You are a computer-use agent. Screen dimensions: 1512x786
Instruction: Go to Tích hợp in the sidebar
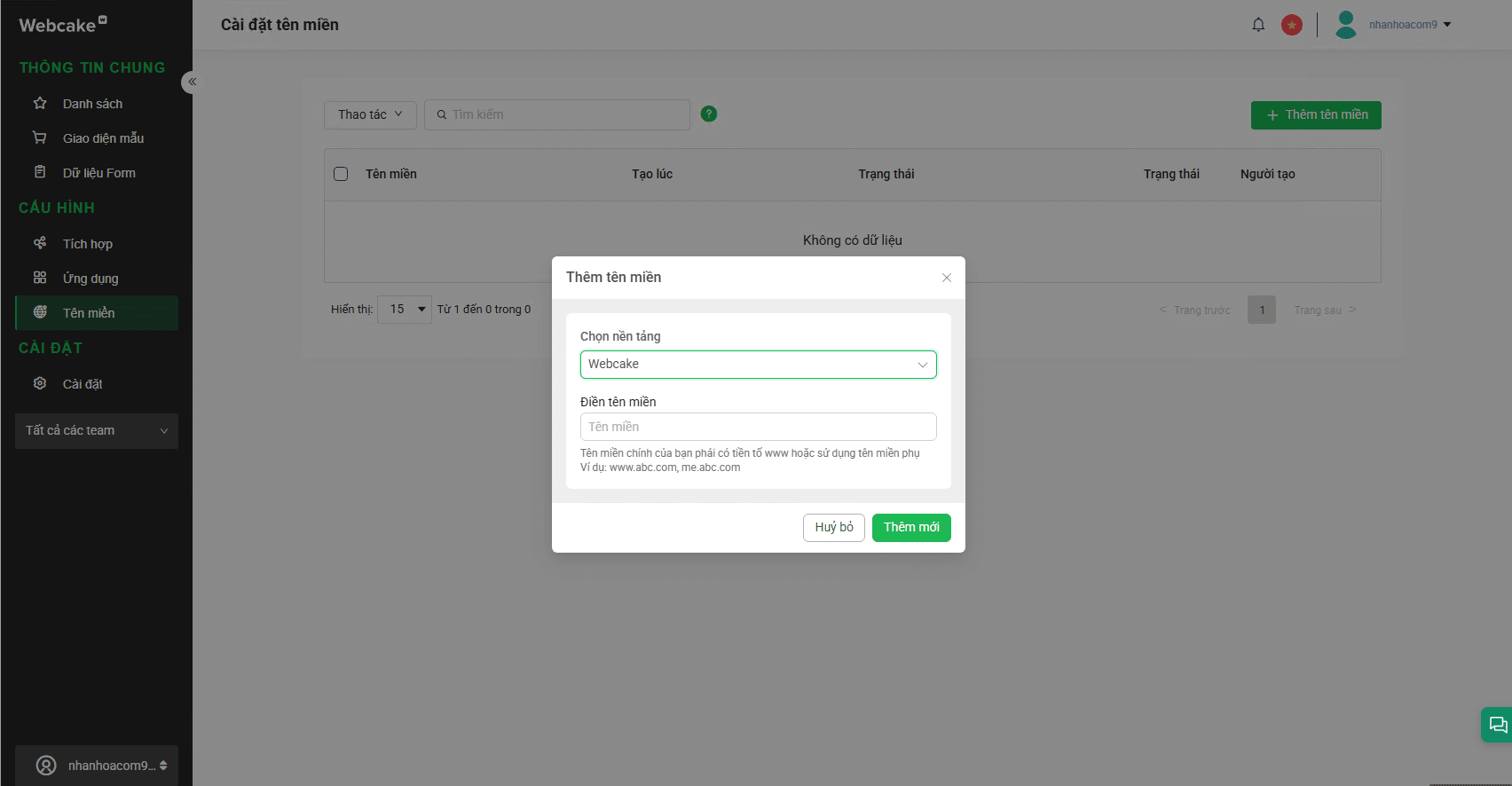coord(87,244)
